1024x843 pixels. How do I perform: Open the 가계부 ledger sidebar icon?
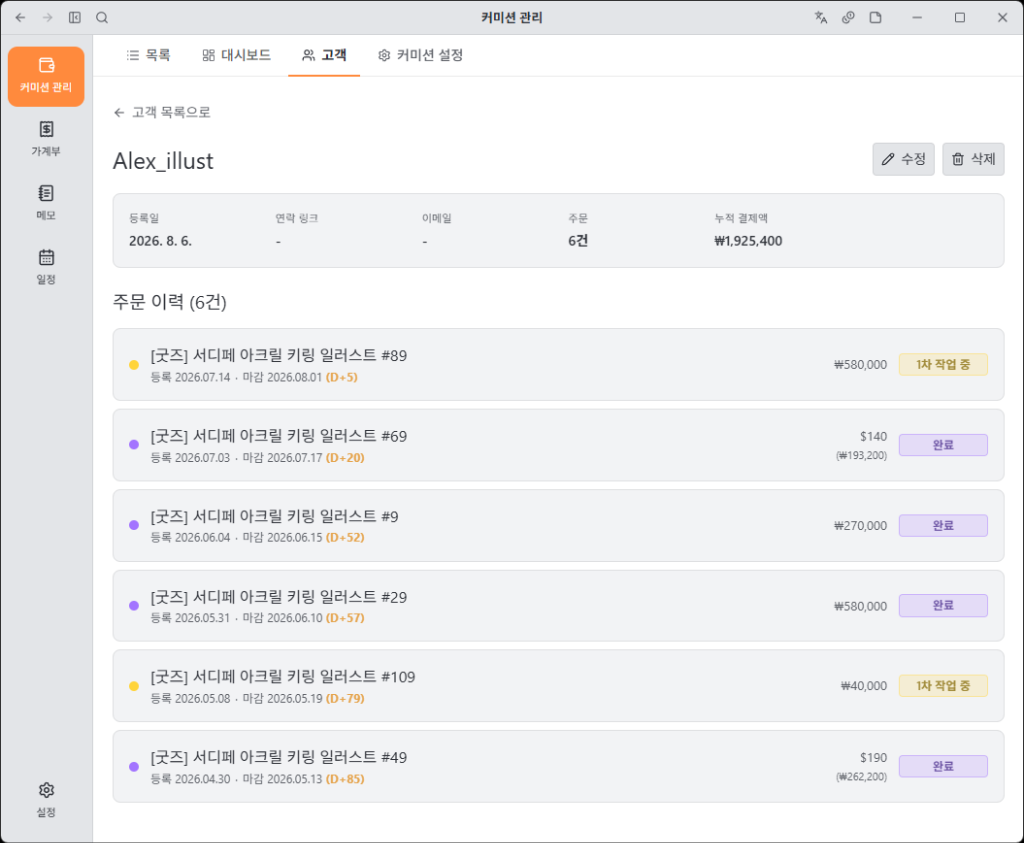pyautogui.click(x=46, y=138)
